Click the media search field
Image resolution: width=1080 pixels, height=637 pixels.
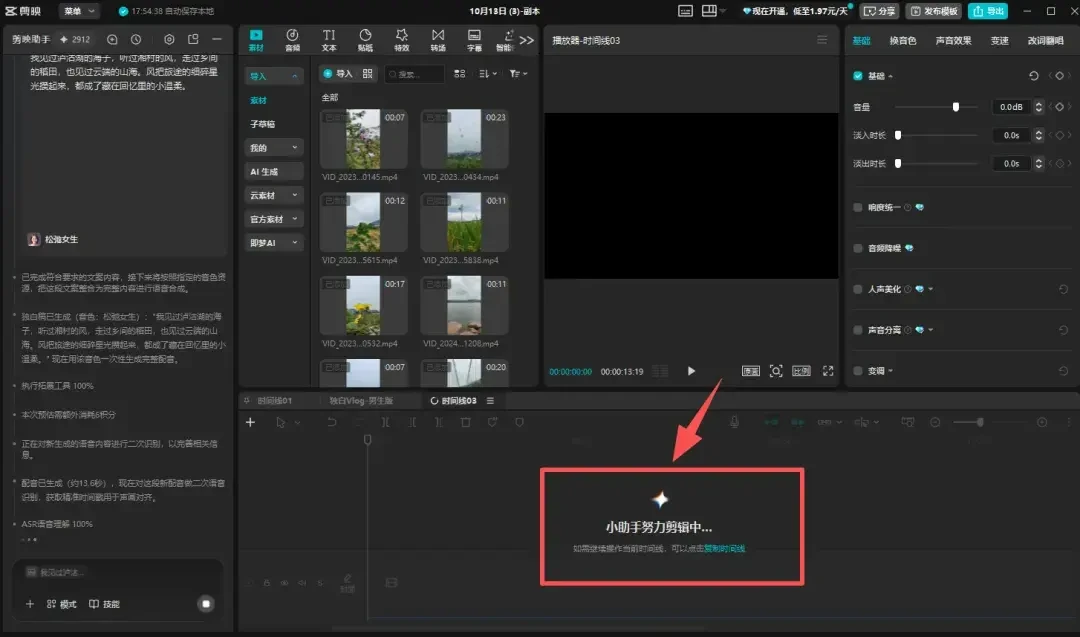coord(415,74)
